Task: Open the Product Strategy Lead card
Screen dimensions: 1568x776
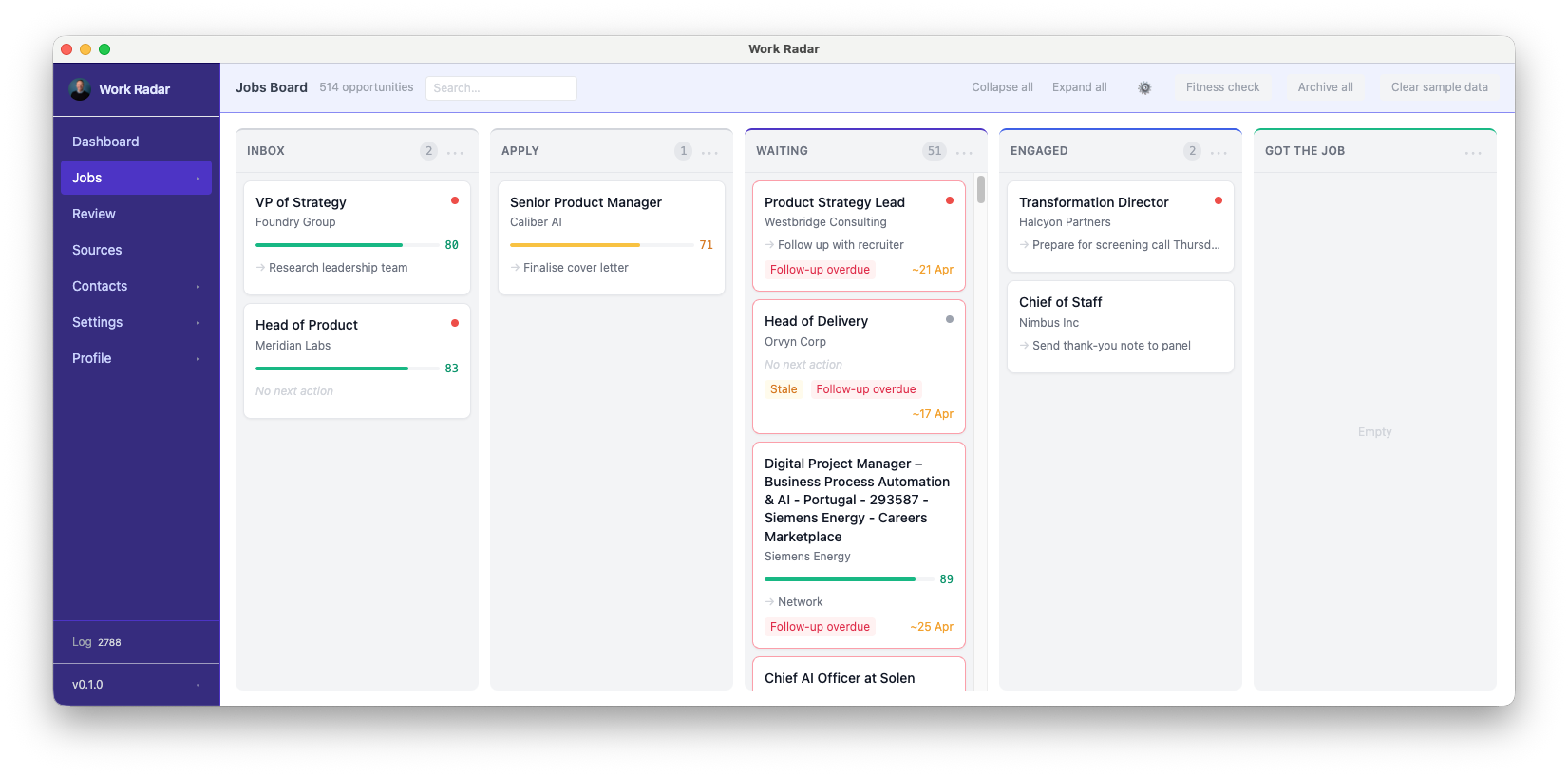Action: [860, 236]
